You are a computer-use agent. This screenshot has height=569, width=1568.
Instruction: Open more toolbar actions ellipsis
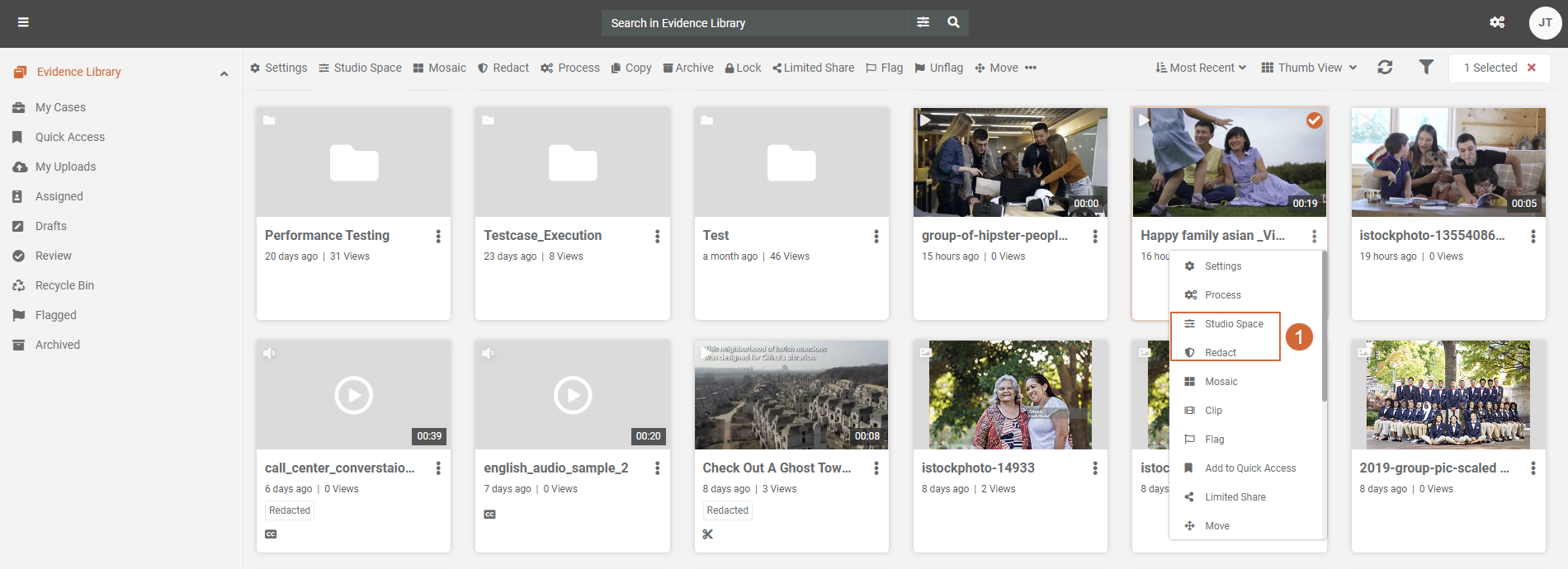click(x=1031, y=68)
